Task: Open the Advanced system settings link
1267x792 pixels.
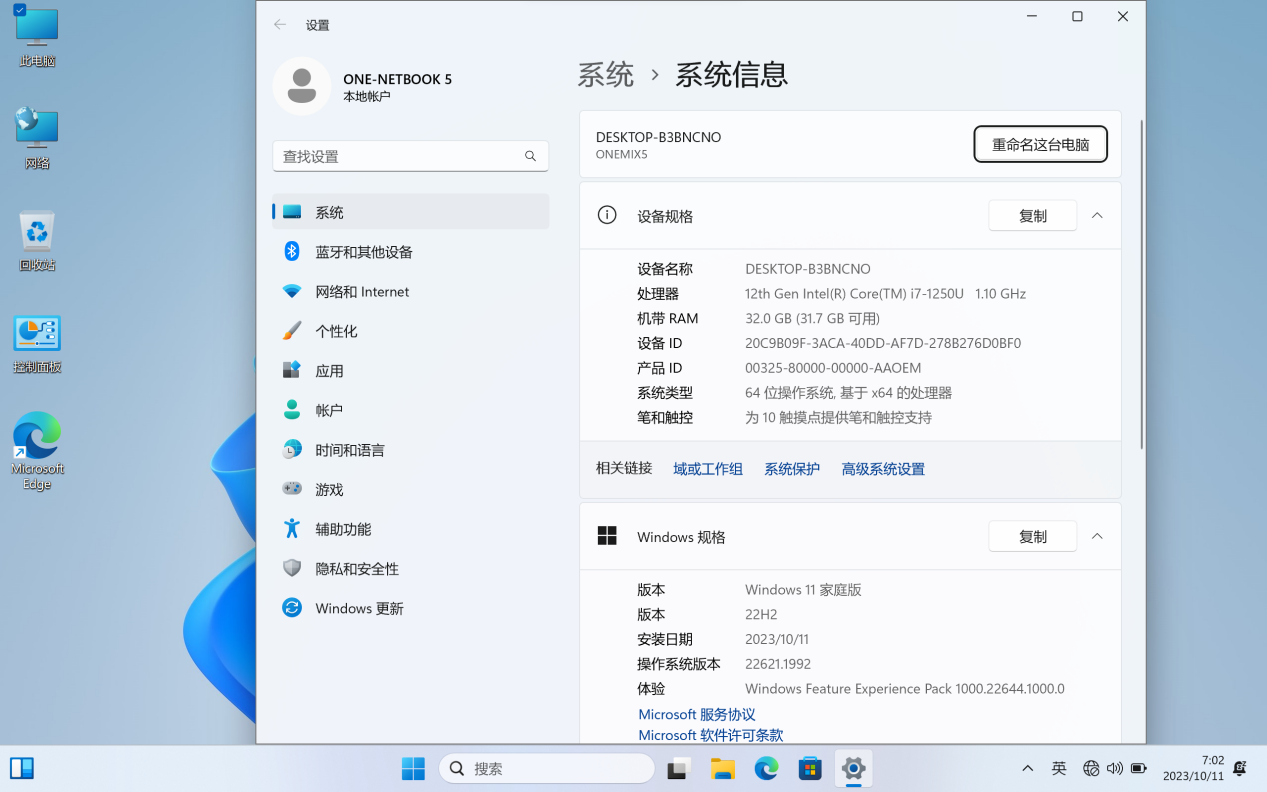Action: (882, 469)
